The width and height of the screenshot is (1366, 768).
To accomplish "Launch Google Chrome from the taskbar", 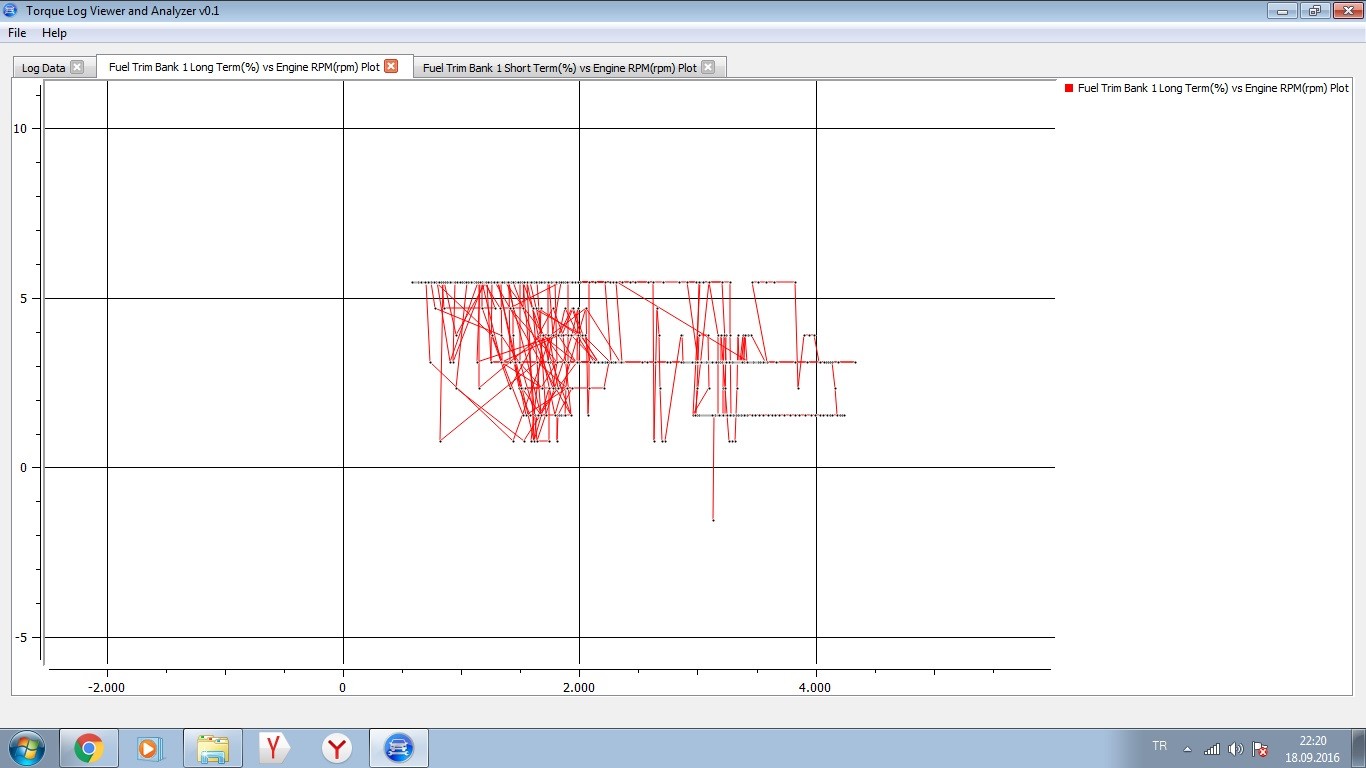I will click(x=89, y=748).
